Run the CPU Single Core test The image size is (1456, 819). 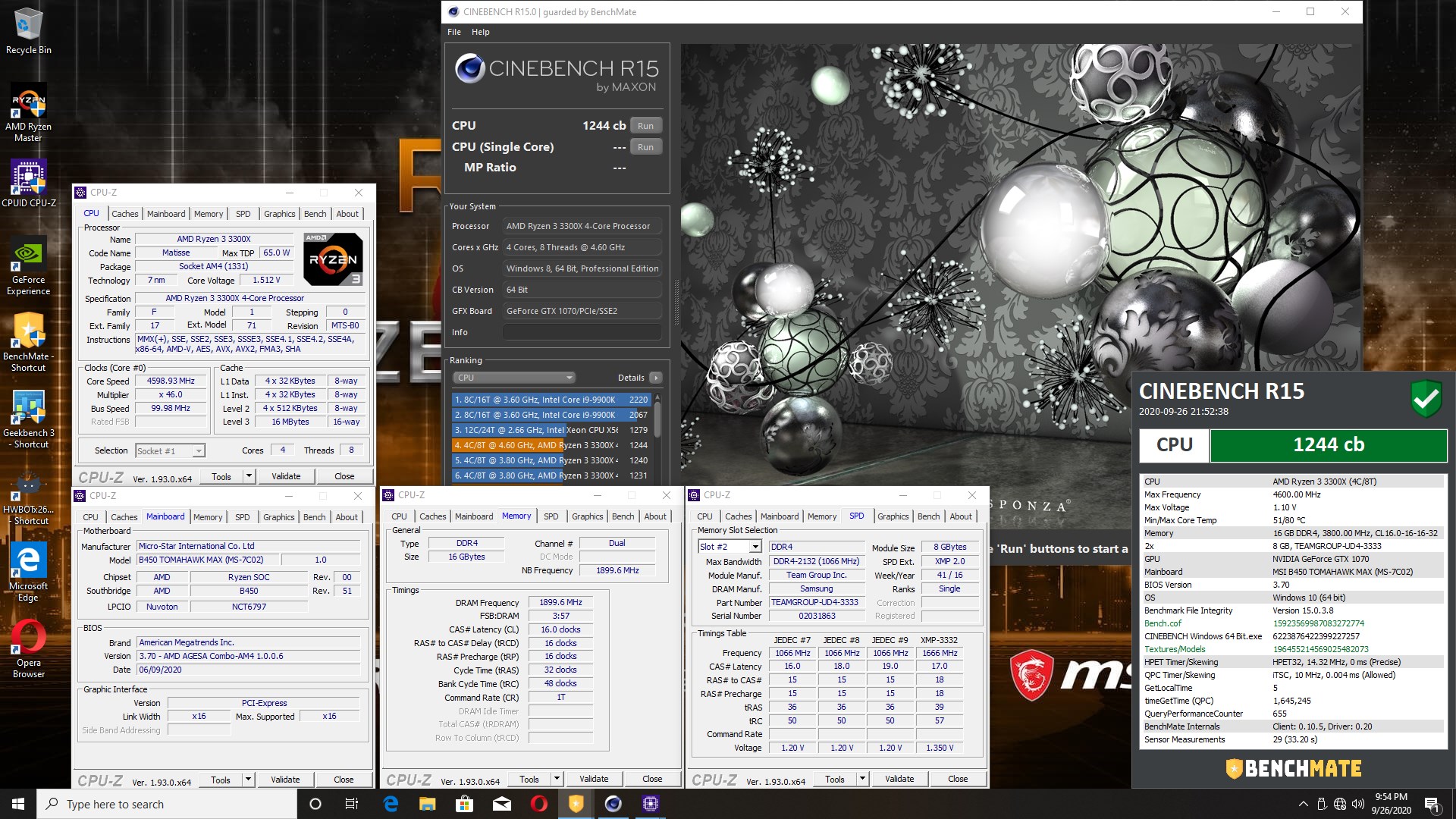coord(645,147)
